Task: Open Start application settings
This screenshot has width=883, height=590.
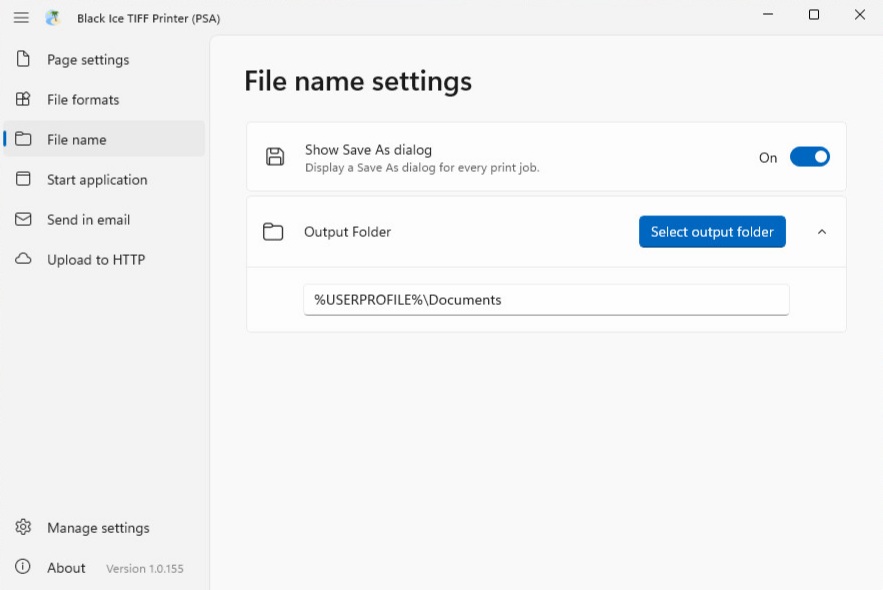Action: 104,180
